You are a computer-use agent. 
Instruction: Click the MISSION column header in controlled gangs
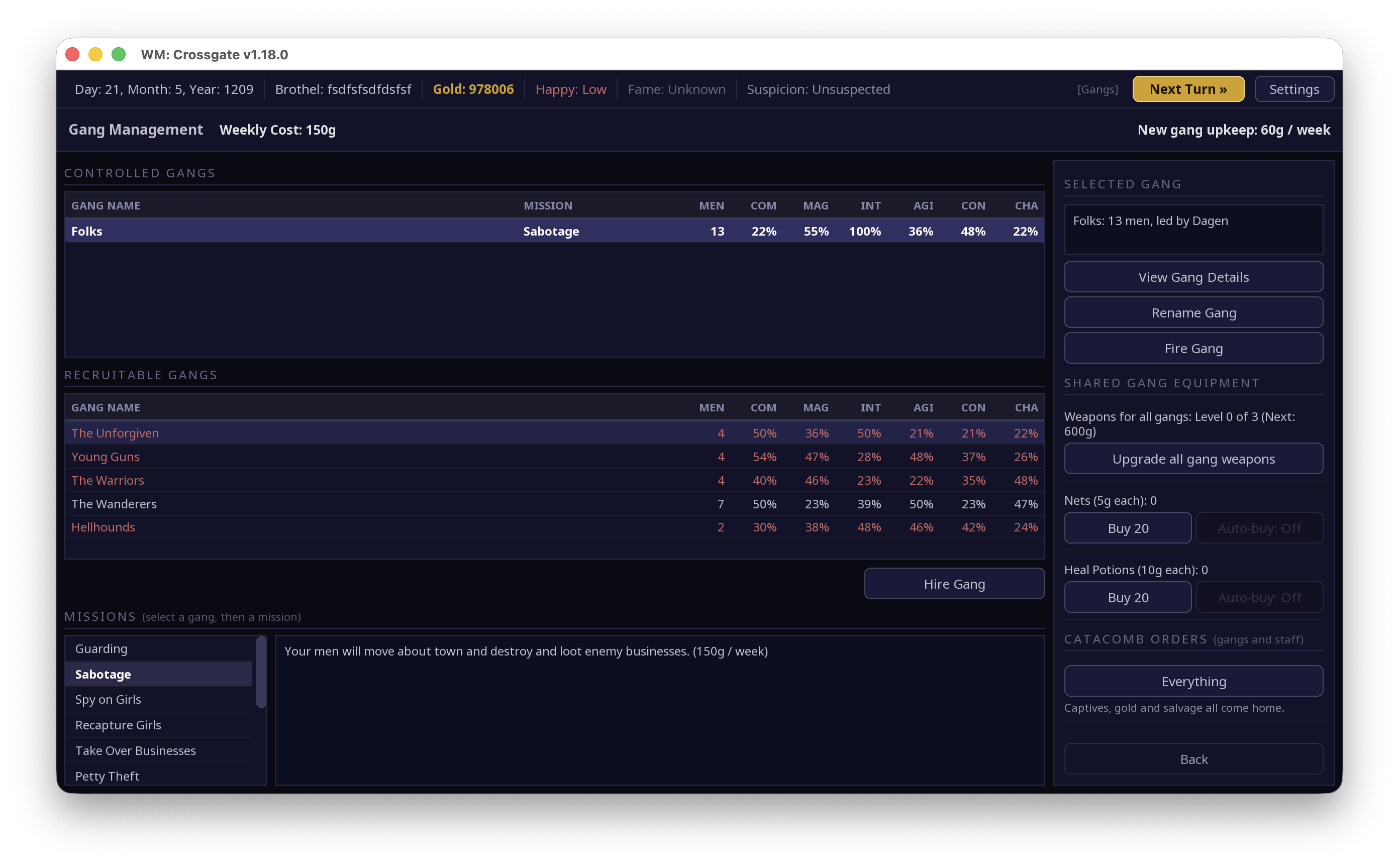pyautogui.click(x=547, y=205)
